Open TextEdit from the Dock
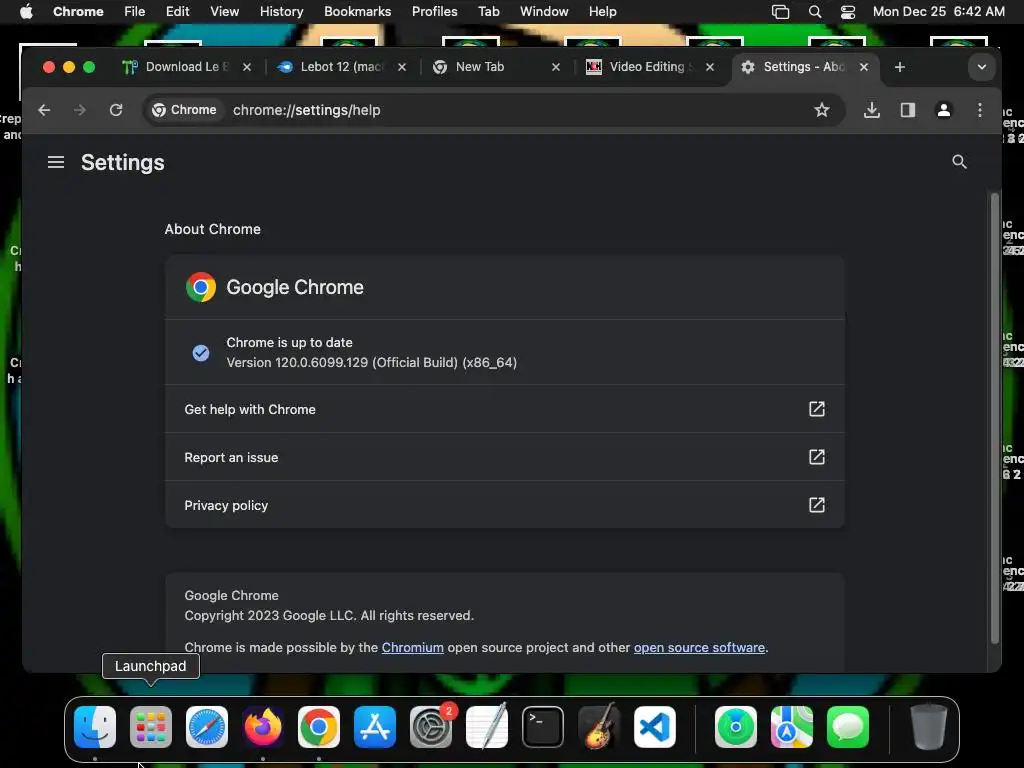Screen dimensions: 1024x768 coord(487,727)
